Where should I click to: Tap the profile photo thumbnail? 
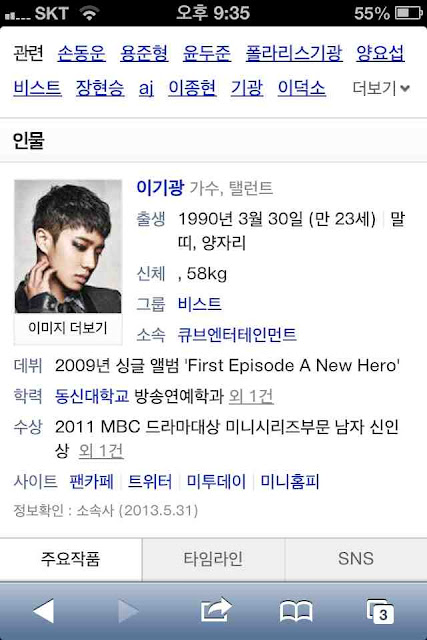coord(68,247)
